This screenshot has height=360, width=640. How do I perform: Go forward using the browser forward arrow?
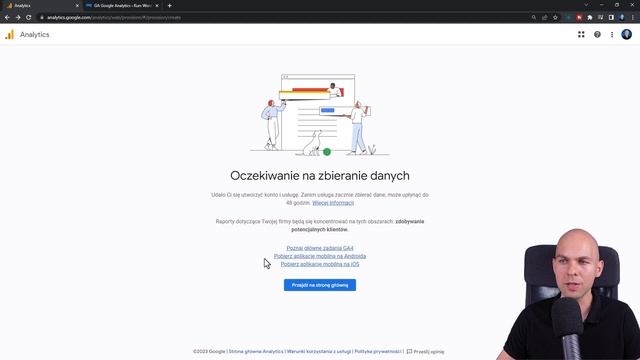point(18,18)
